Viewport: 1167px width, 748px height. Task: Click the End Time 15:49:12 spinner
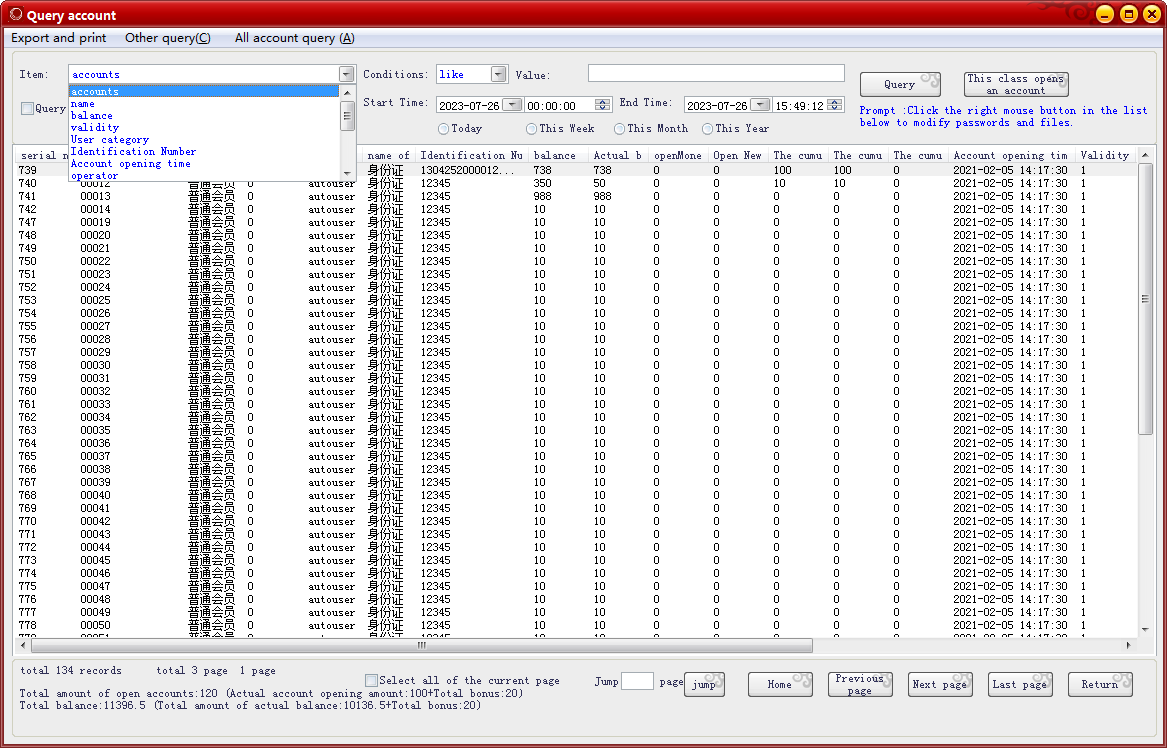point(836,105)
